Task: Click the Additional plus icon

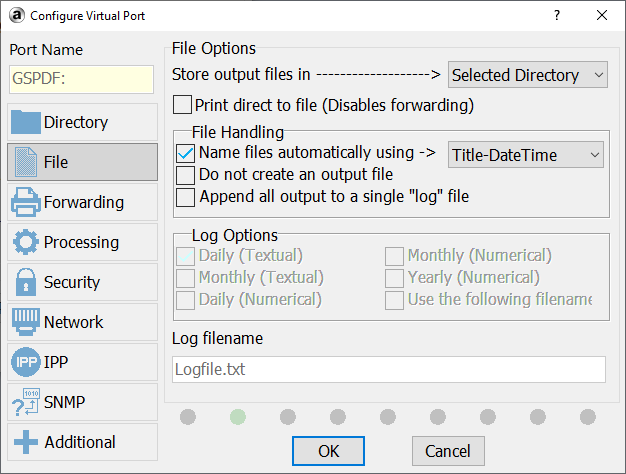Action: click(x=26, y=442)
